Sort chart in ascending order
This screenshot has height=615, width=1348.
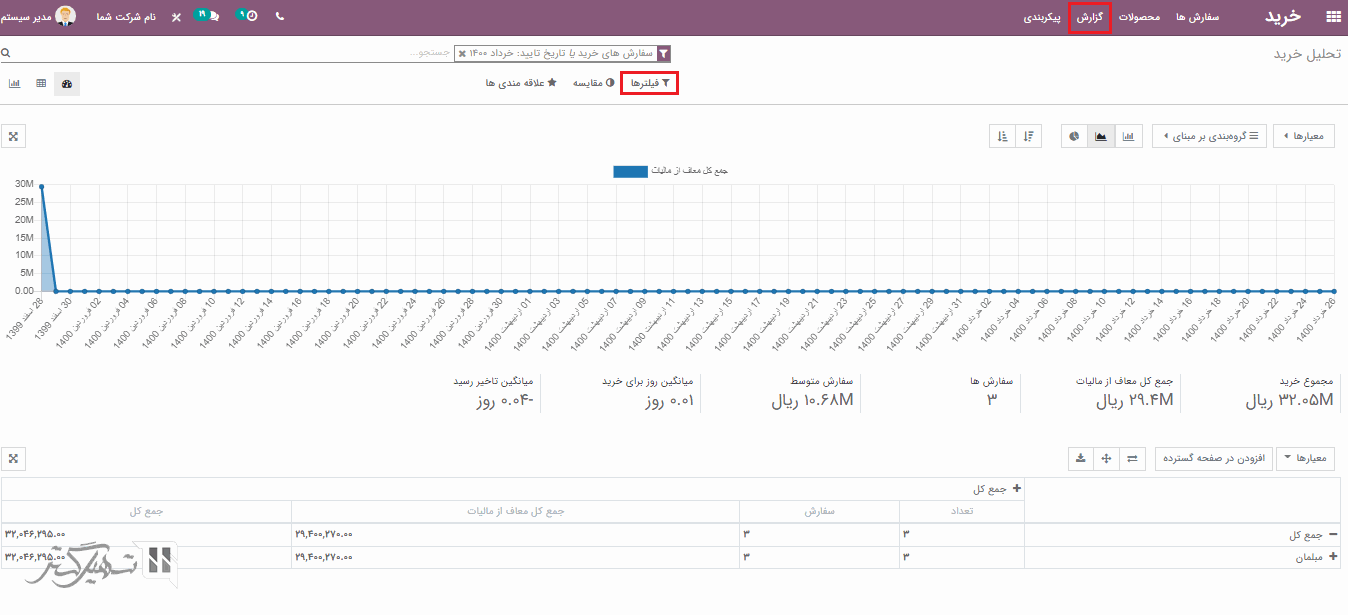(x=1002, y=136)
